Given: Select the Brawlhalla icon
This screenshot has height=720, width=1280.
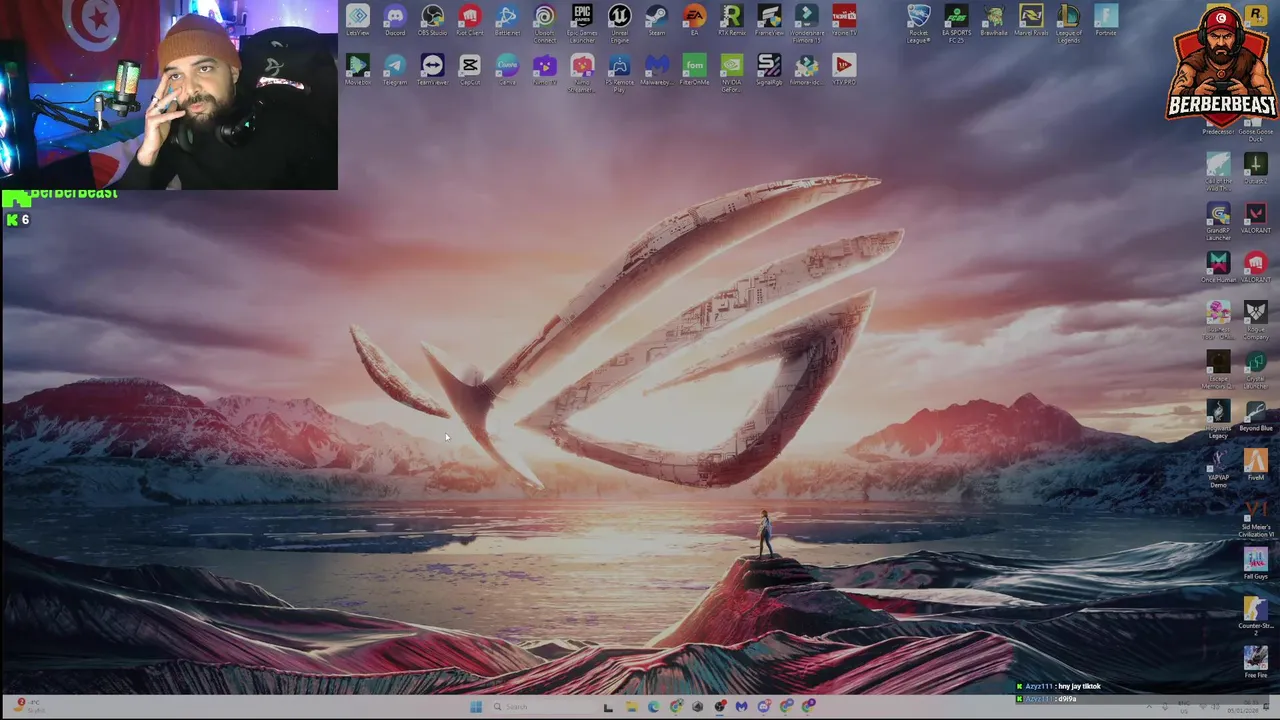Looking at the screenshot, I should tap(993, 20).
